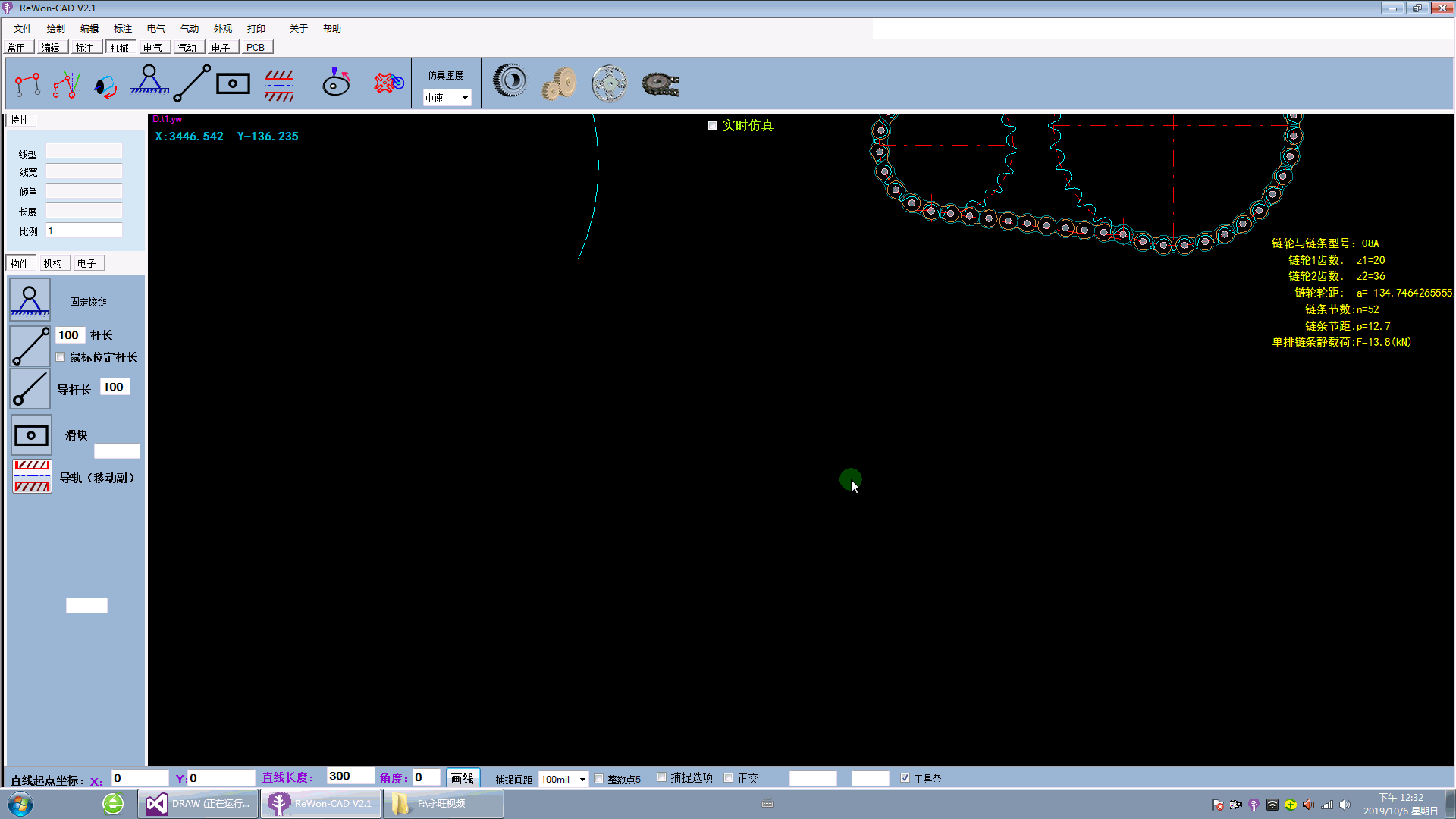Select the cam mechanism tool
This screenshot has width=1456, height=819.
point(336,83)
